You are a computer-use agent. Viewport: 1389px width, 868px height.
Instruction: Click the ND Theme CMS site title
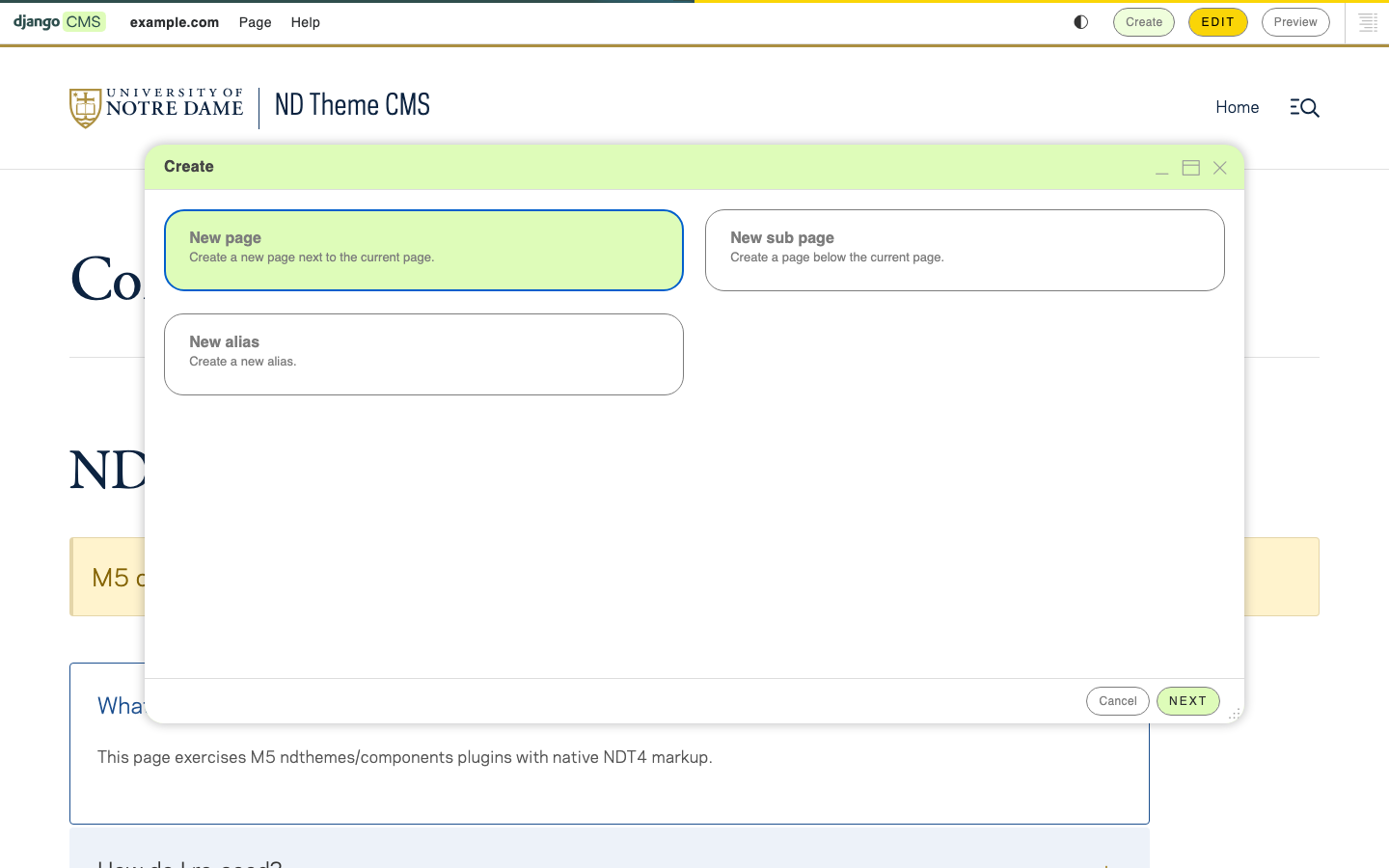(x=353, y=105)
